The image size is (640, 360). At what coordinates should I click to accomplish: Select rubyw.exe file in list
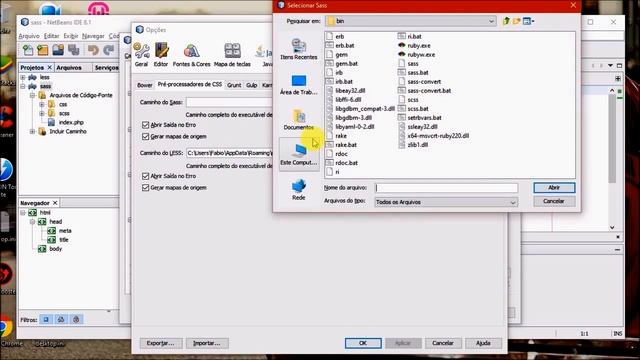(x=417, y=54)
